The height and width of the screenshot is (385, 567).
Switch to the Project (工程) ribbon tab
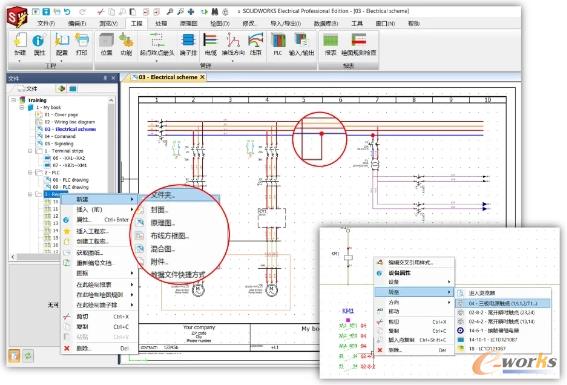[x=136, y=23]
